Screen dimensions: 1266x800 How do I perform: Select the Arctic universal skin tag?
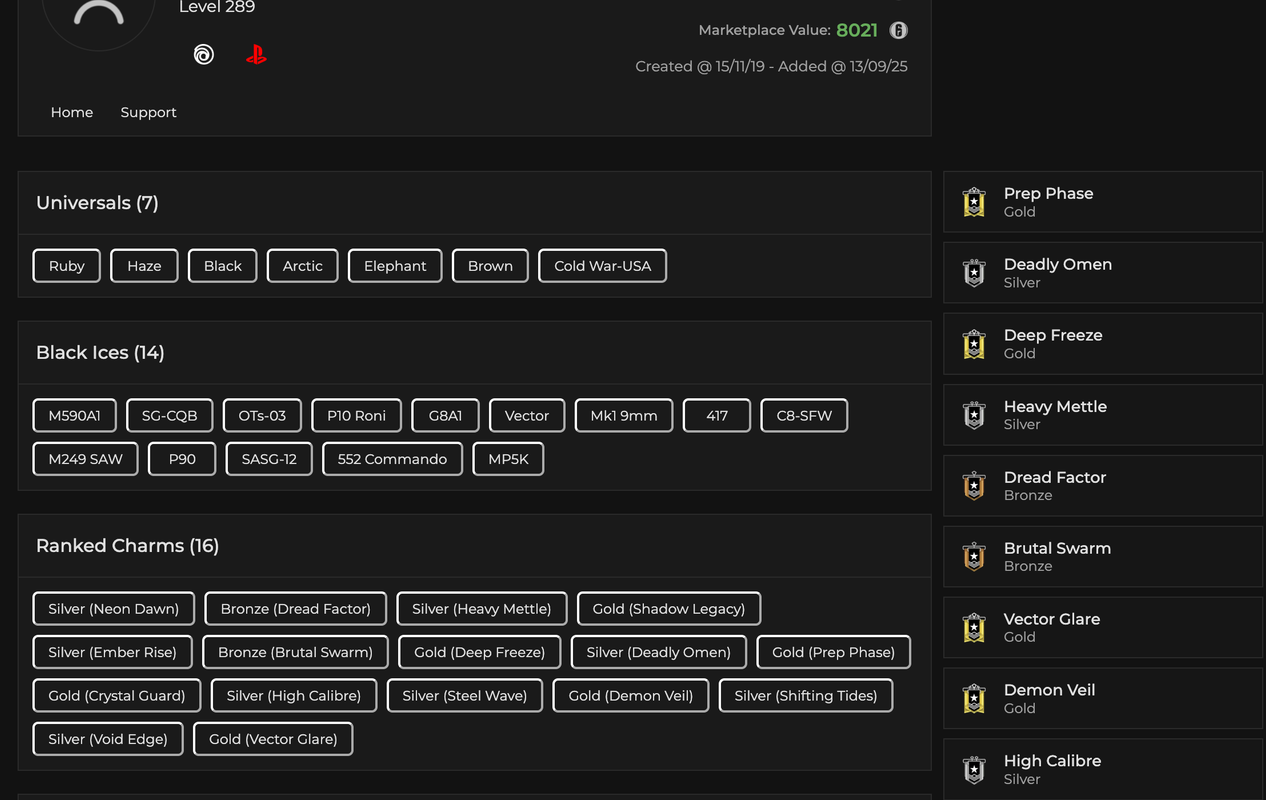pos(303,266)
